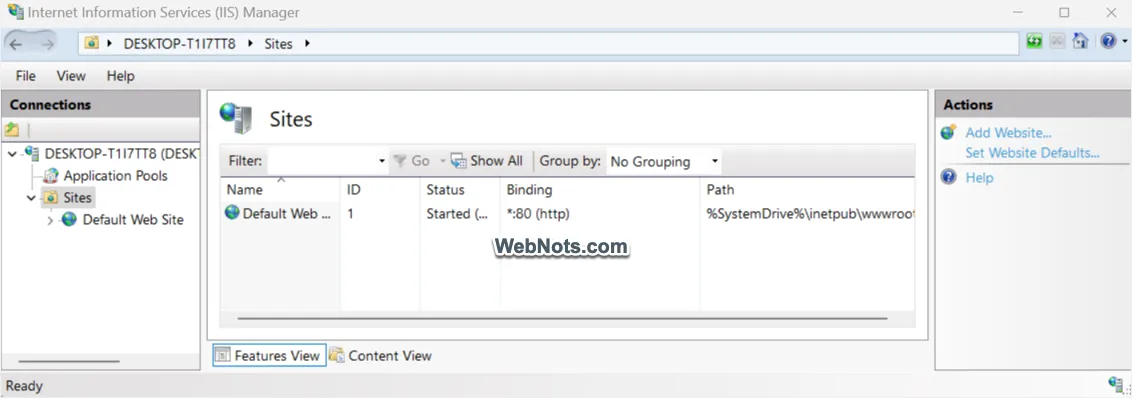This screenshot has width=1132, height=398.
Task: Switch to Content View tab
Action: 380,355
